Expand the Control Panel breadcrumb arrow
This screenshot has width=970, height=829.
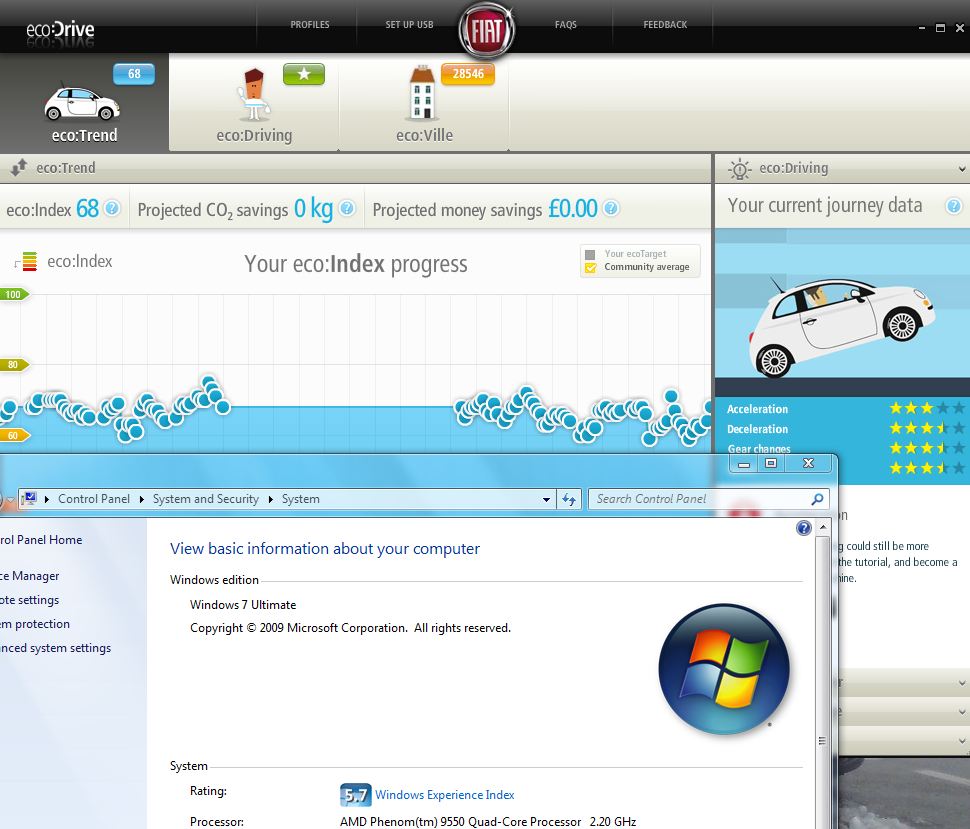[x=142, y=499]
